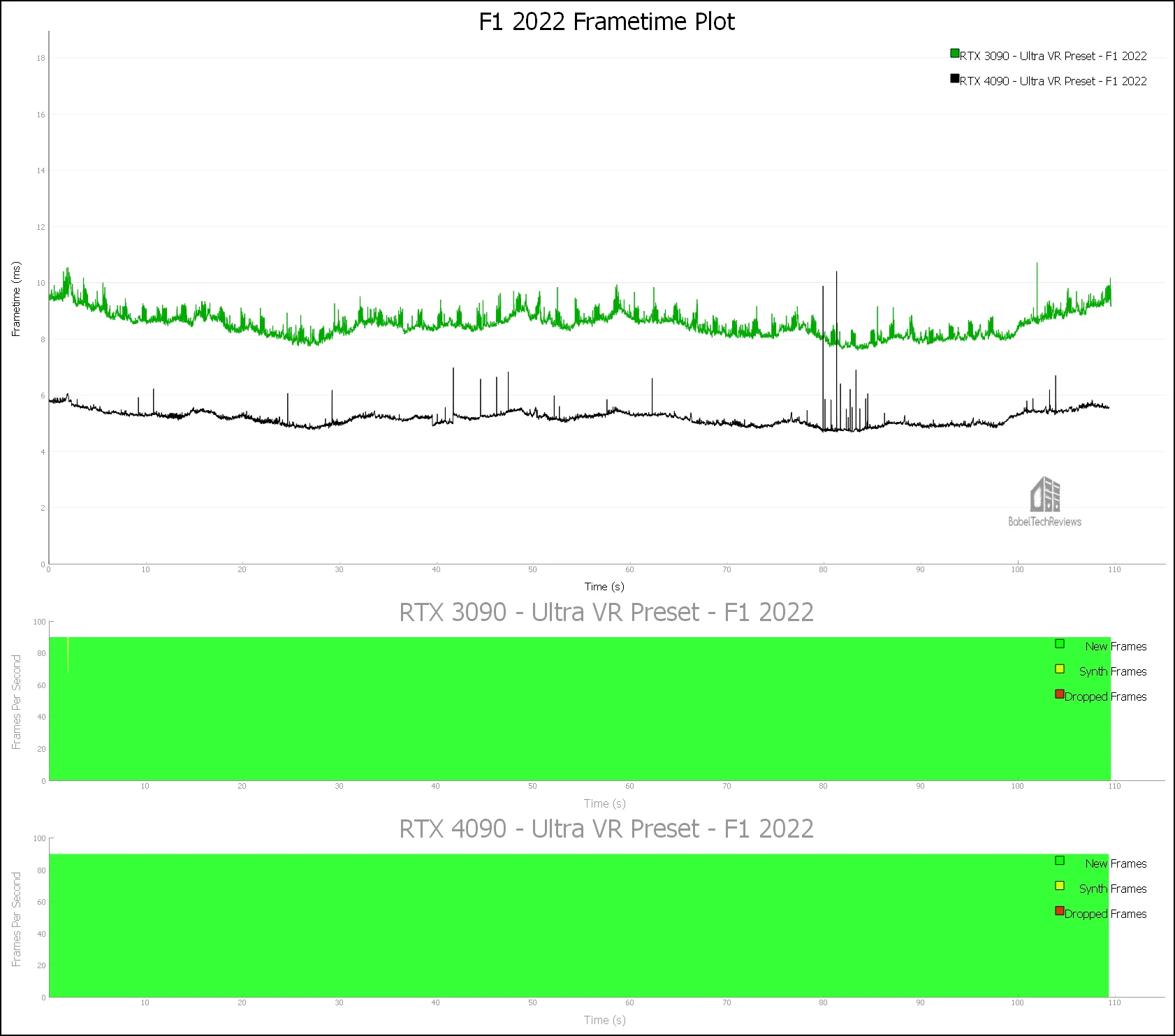Click the 18 tick on frametime axis

[41, 58]
